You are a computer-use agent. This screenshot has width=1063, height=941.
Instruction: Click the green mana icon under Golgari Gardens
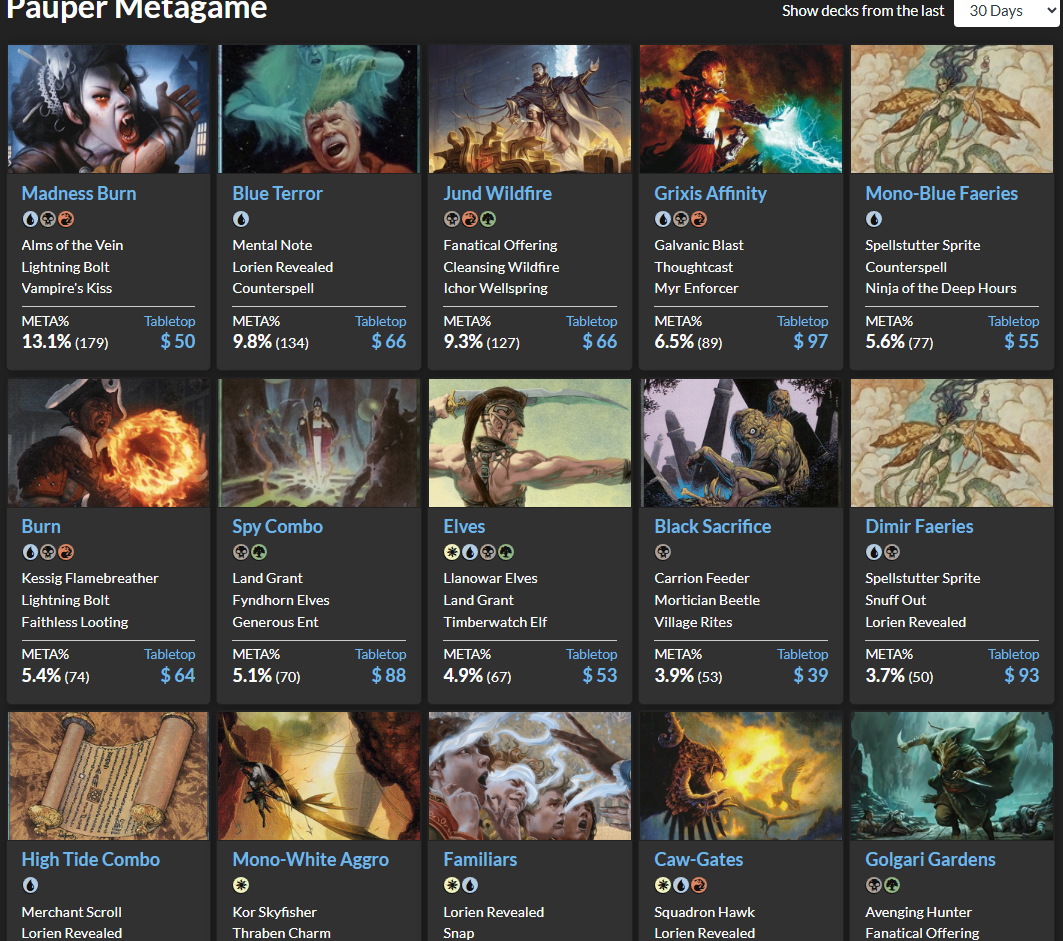(x=892, y=885)
